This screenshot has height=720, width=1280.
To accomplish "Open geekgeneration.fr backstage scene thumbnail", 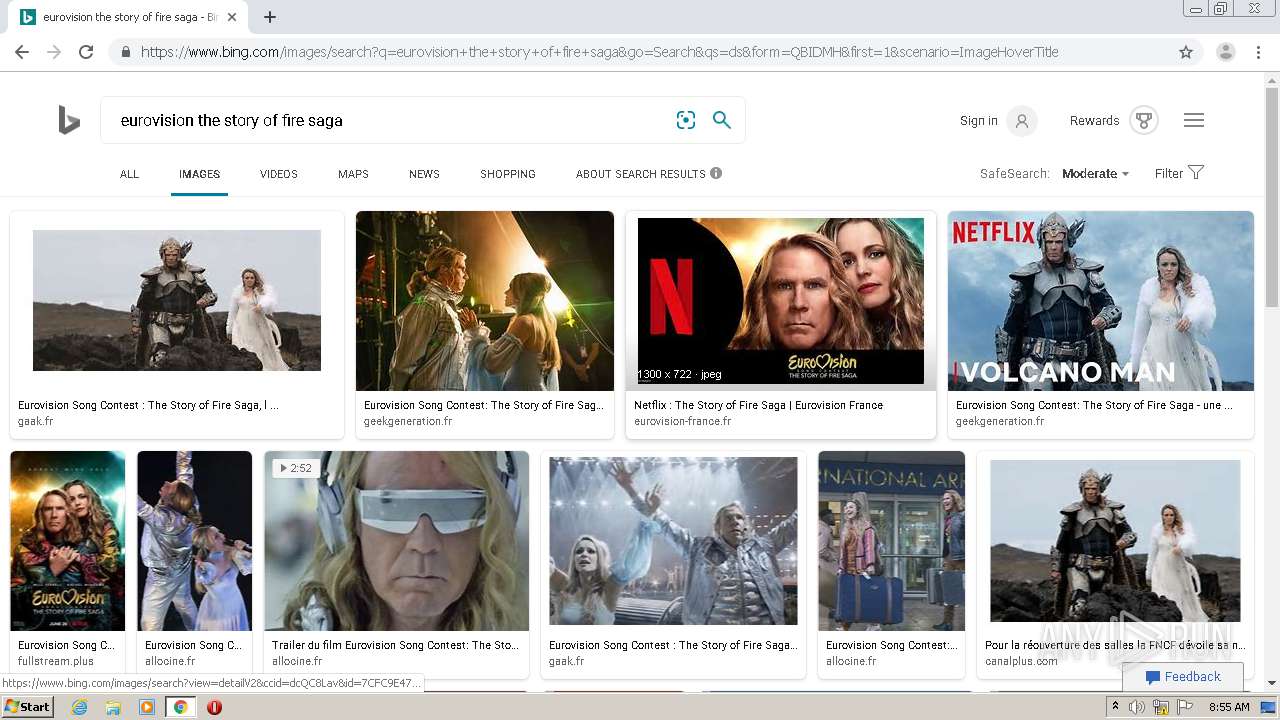I will click(485, 301).
